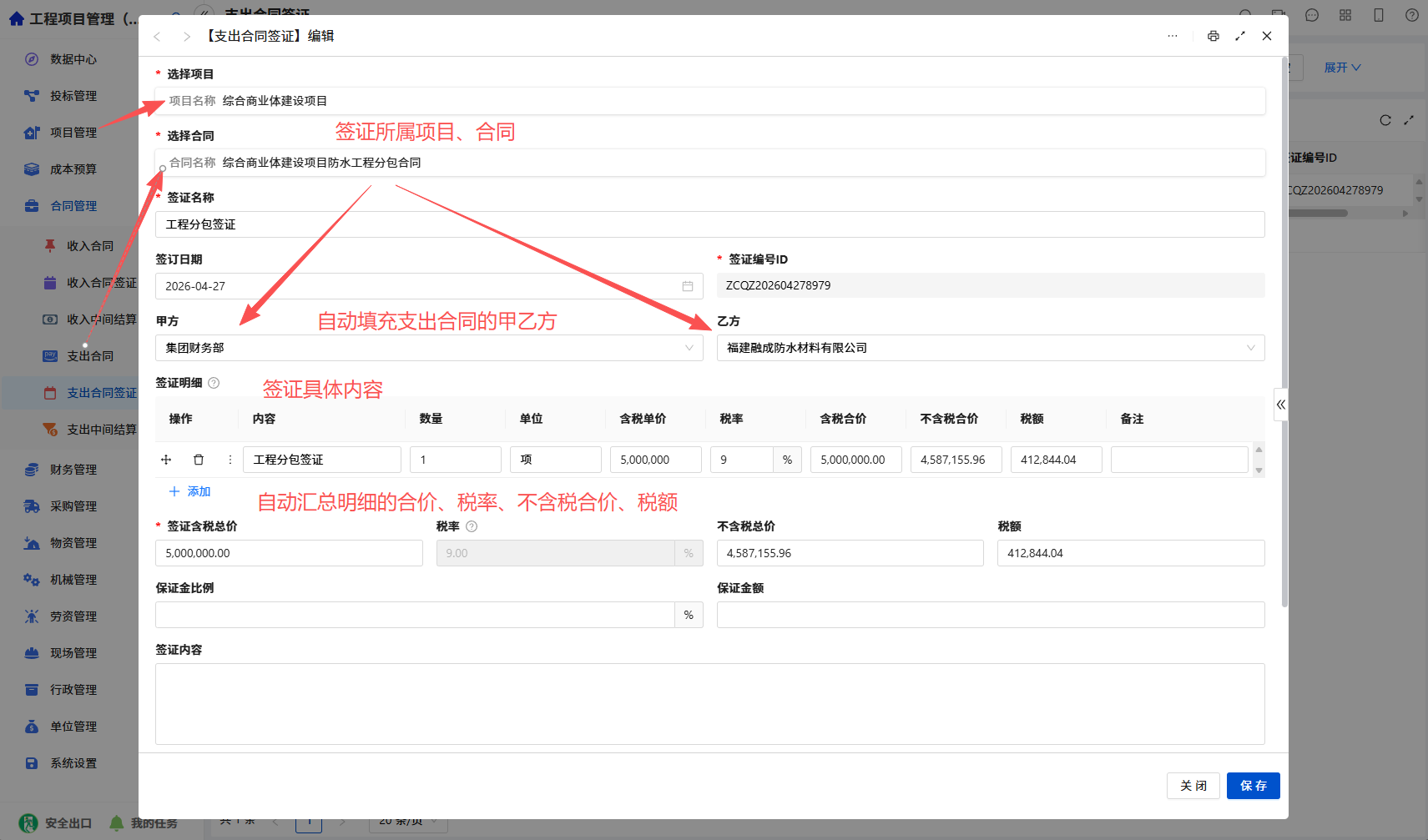The width and height of the screenshot is (1428, 840).
Task: Open 物资管理 sidebar menu
Action: (x=73, y=543)
